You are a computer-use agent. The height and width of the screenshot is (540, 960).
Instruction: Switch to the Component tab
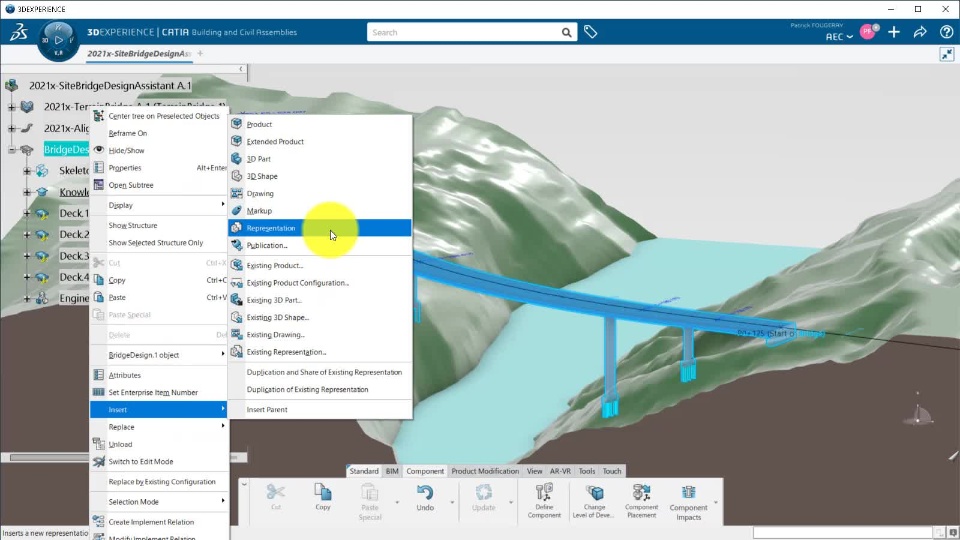pos(425,471)
